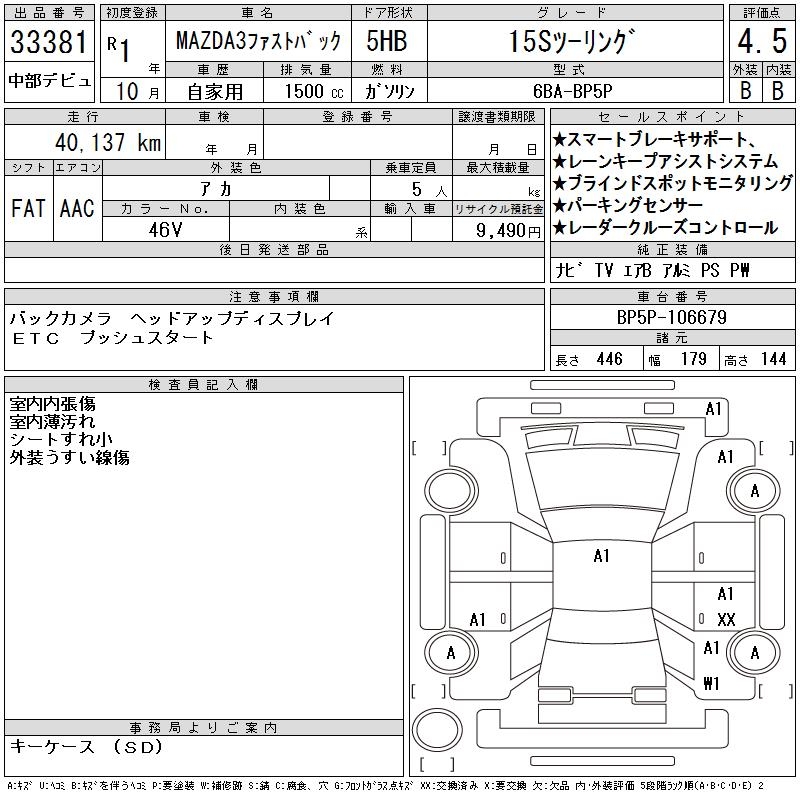Select office notice キーケース (SD)

pos(86,747)
